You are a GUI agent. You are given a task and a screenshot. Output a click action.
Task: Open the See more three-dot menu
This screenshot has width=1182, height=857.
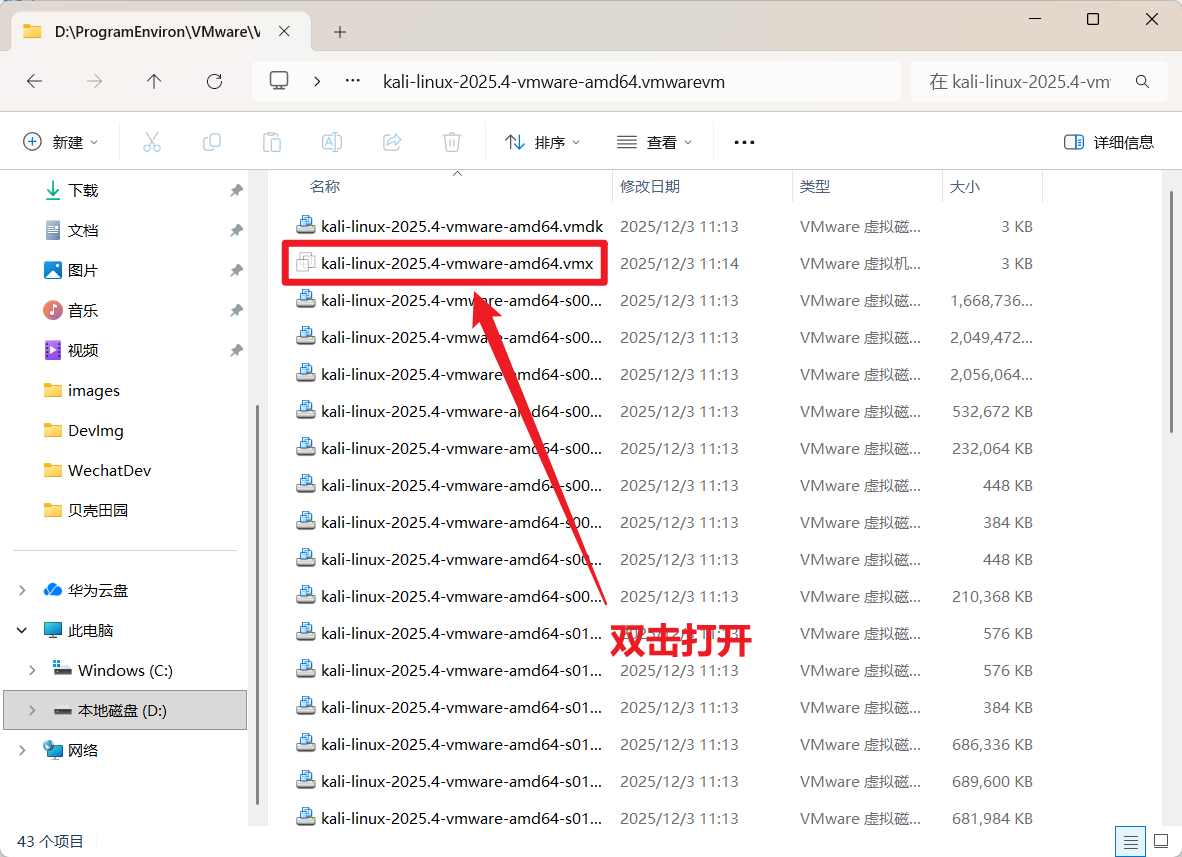pos(744,142)
